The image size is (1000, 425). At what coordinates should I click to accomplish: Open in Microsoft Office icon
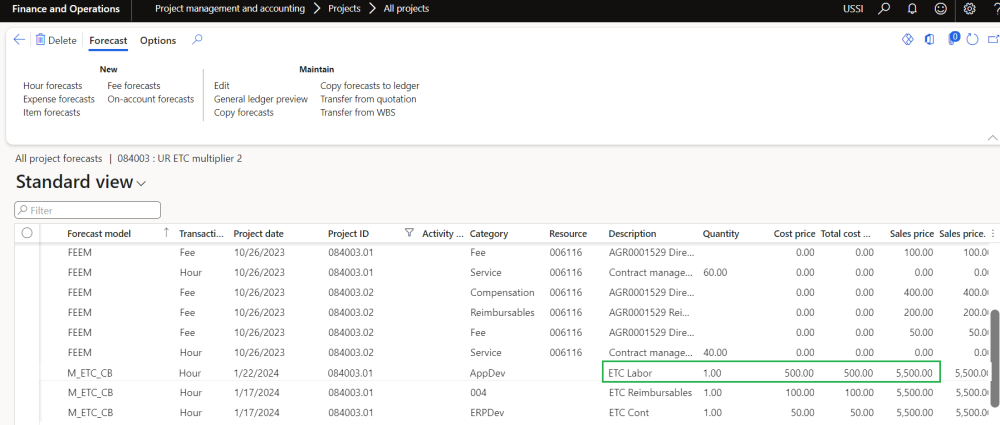(930, 40)
